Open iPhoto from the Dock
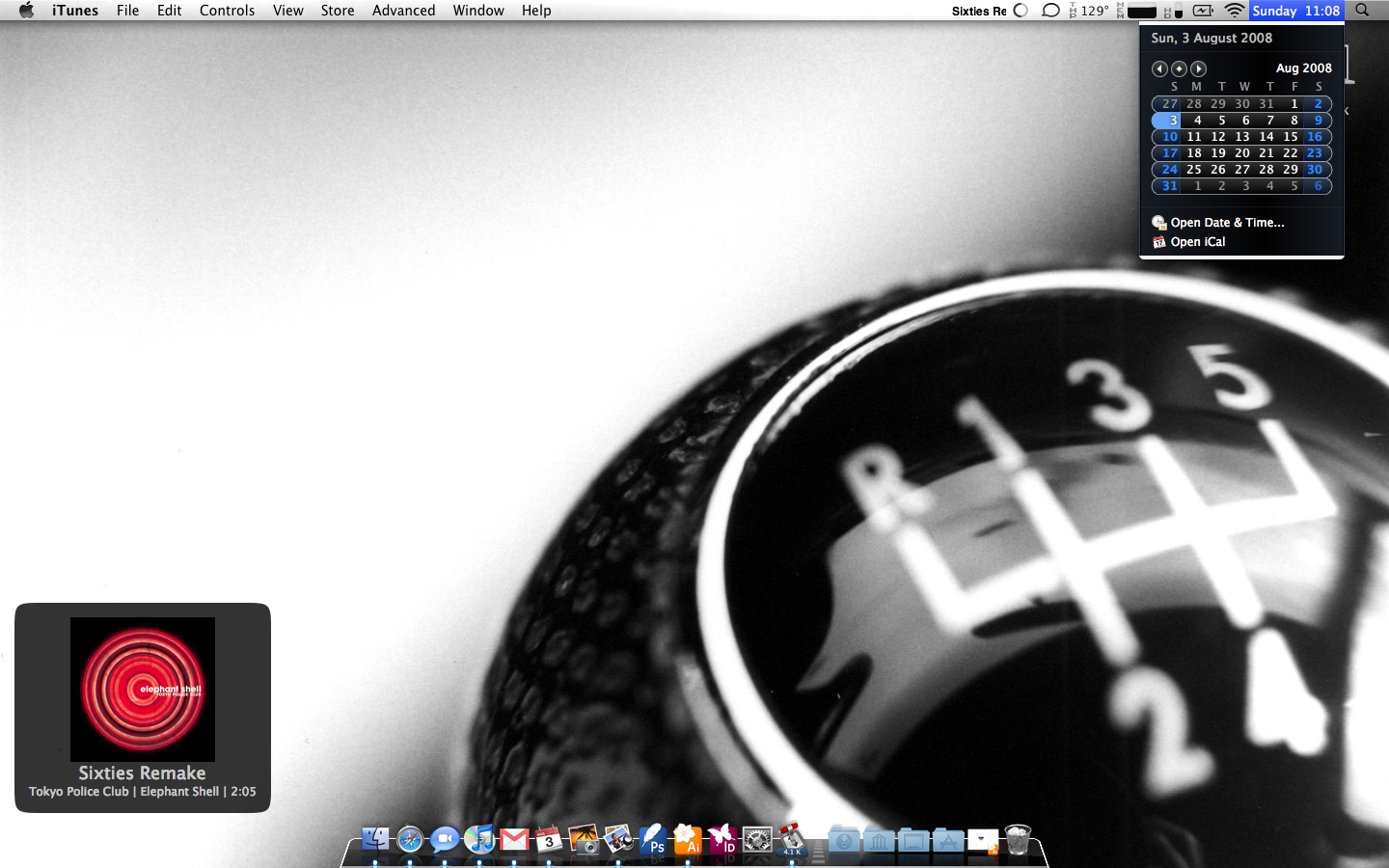The image size is (1389, 868). (x=584, y=839)
